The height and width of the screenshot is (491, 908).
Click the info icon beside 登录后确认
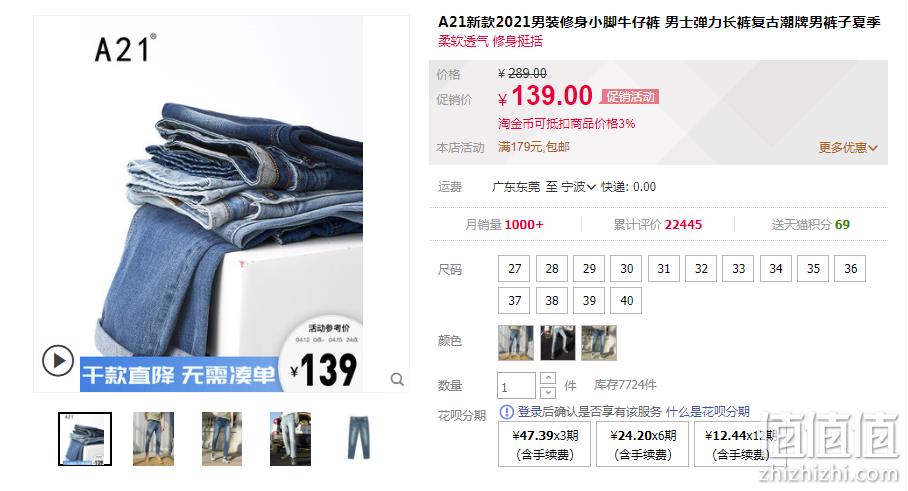click(506, 412)
